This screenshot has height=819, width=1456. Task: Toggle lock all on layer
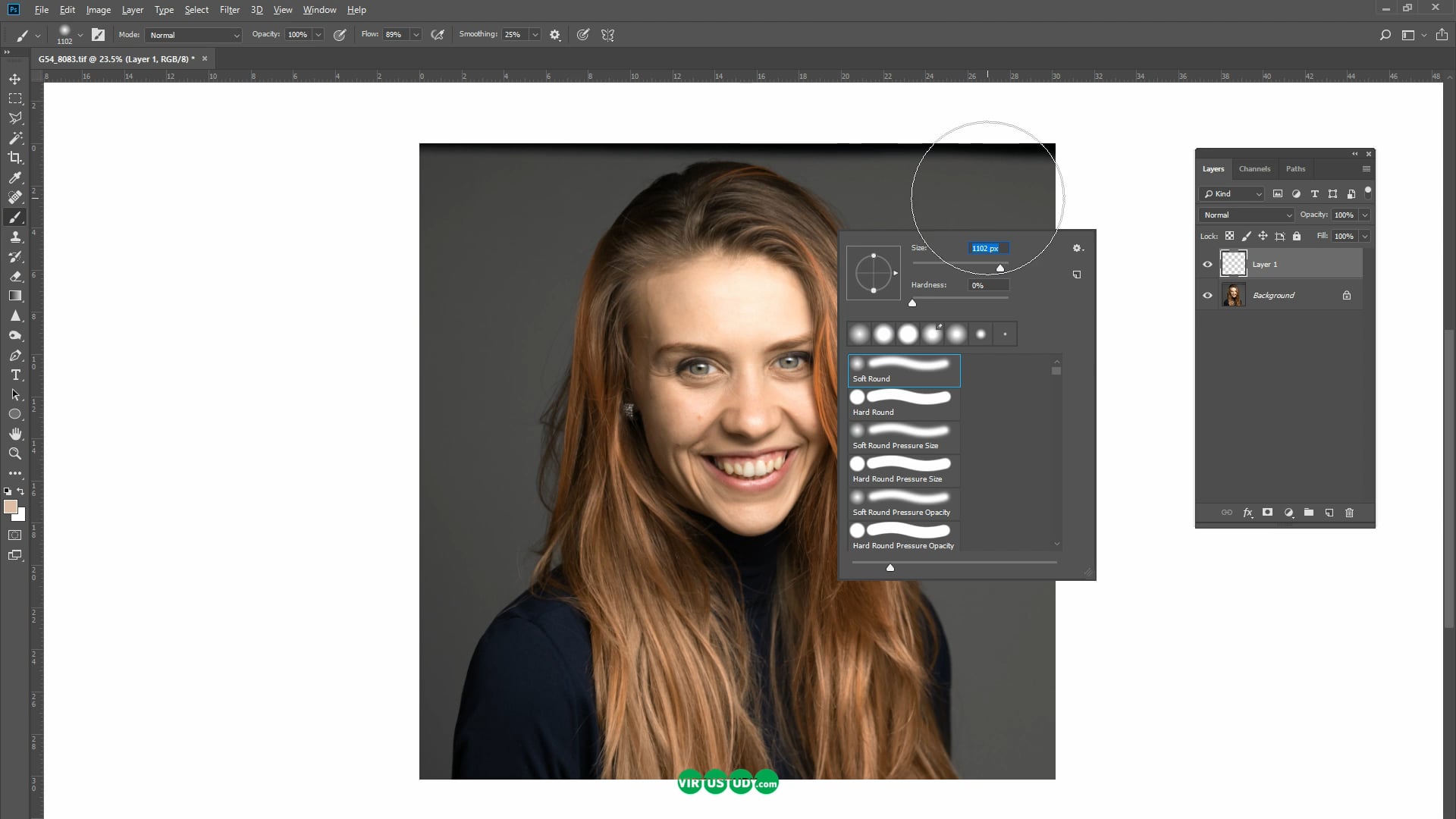click(x=1297, y=236)
